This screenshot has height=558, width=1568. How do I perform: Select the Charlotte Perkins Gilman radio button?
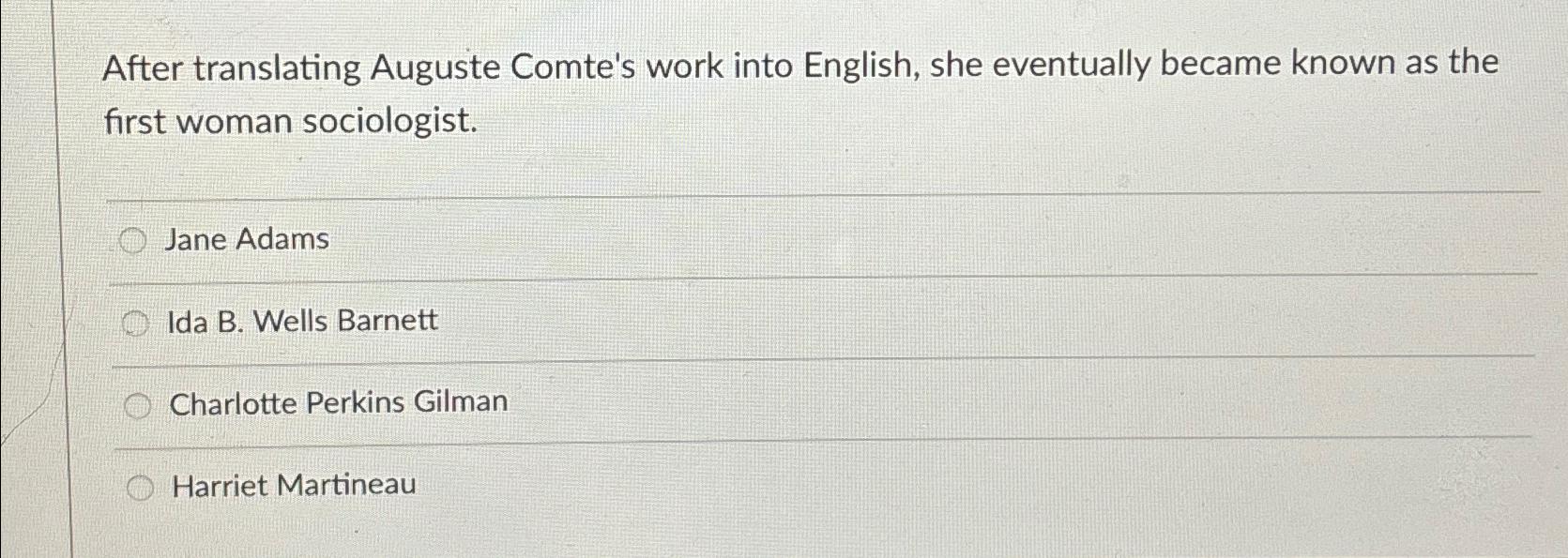(x=141, y=405)
